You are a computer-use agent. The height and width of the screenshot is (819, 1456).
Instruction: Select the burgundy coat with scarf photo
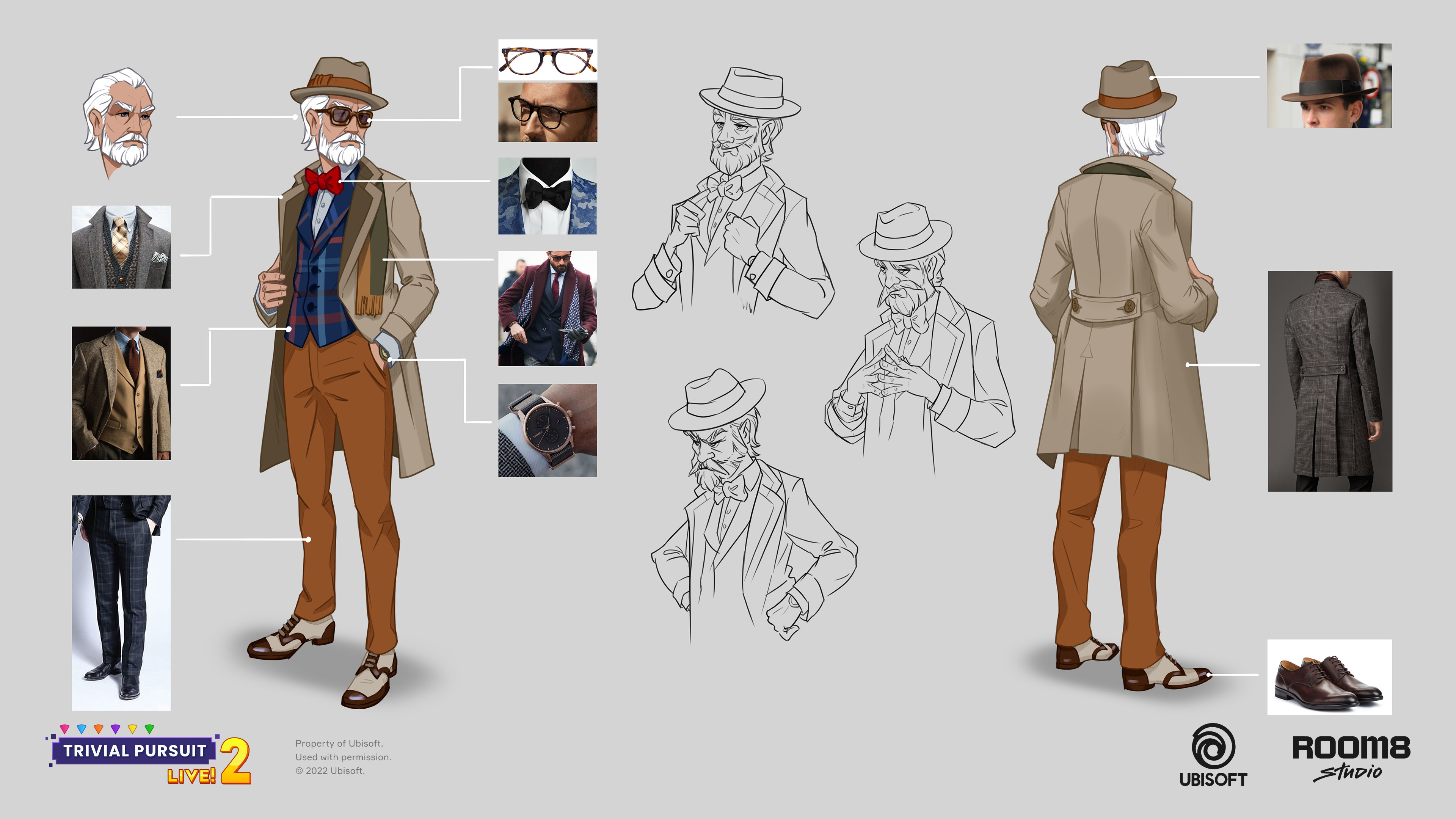tap(547, 308)
